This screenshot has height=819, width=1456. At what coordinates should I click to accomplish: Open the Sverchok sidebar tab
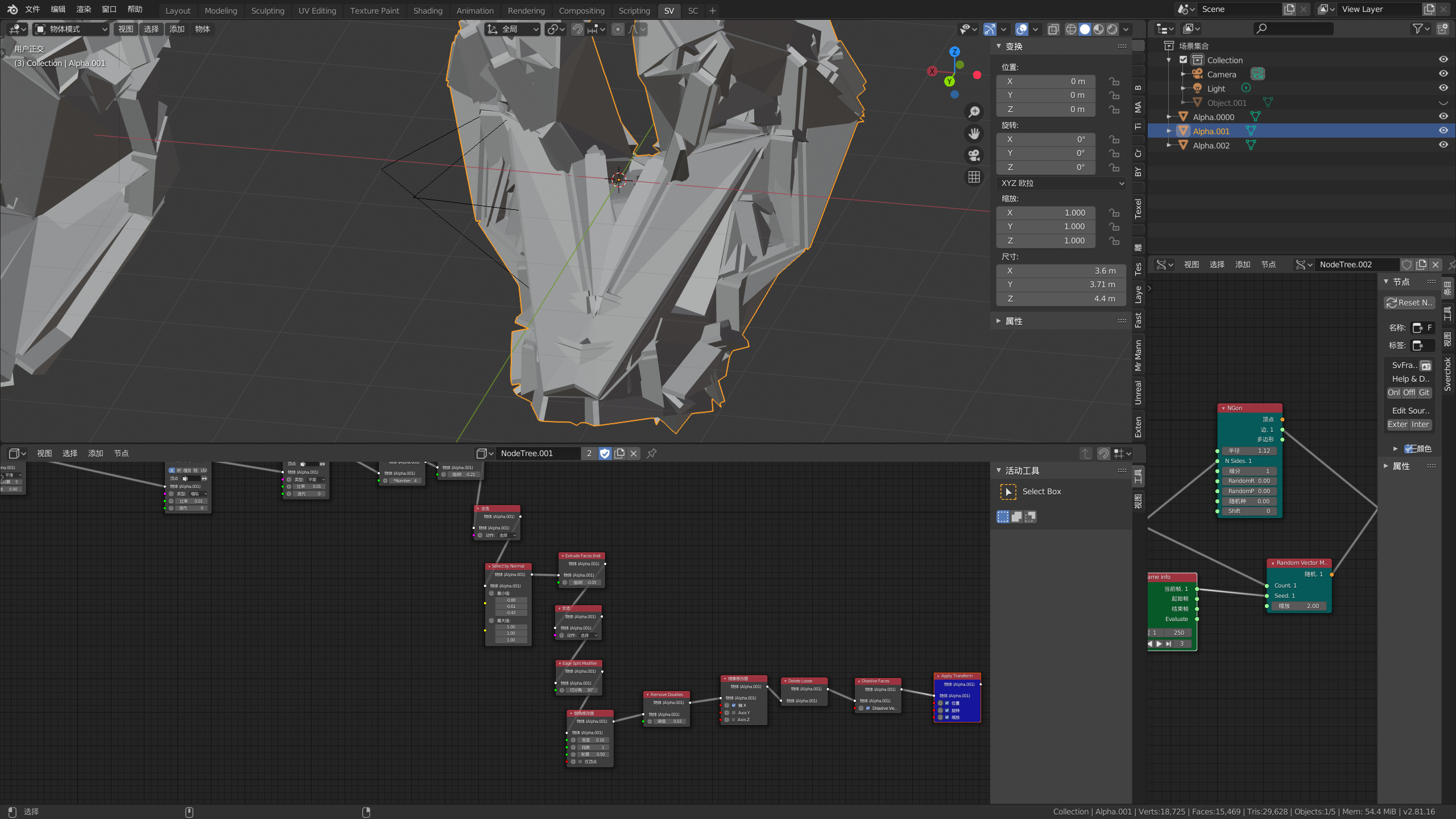(x=1448, y=375)
